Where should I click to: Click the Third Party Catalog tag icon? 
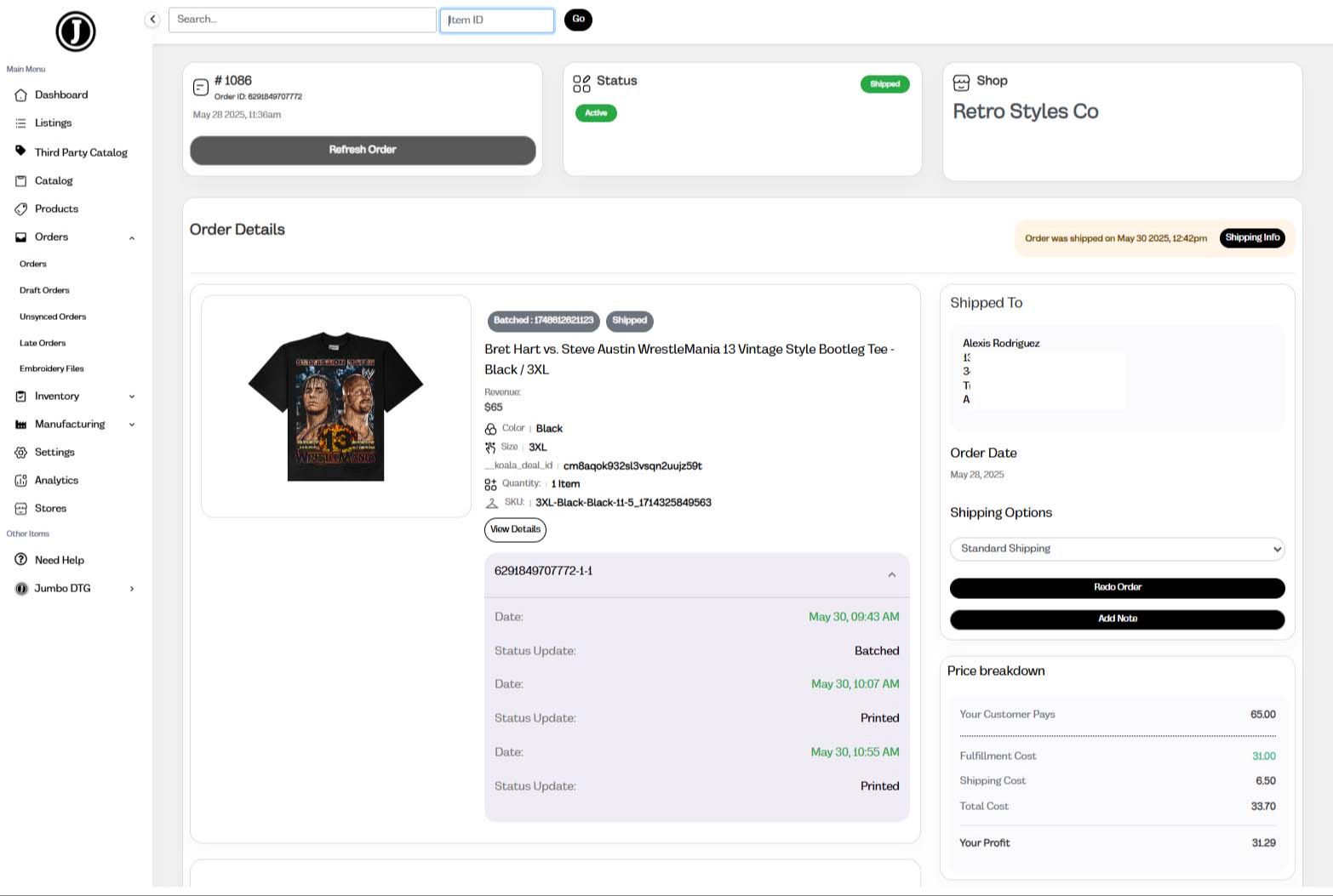click(21, 151)
